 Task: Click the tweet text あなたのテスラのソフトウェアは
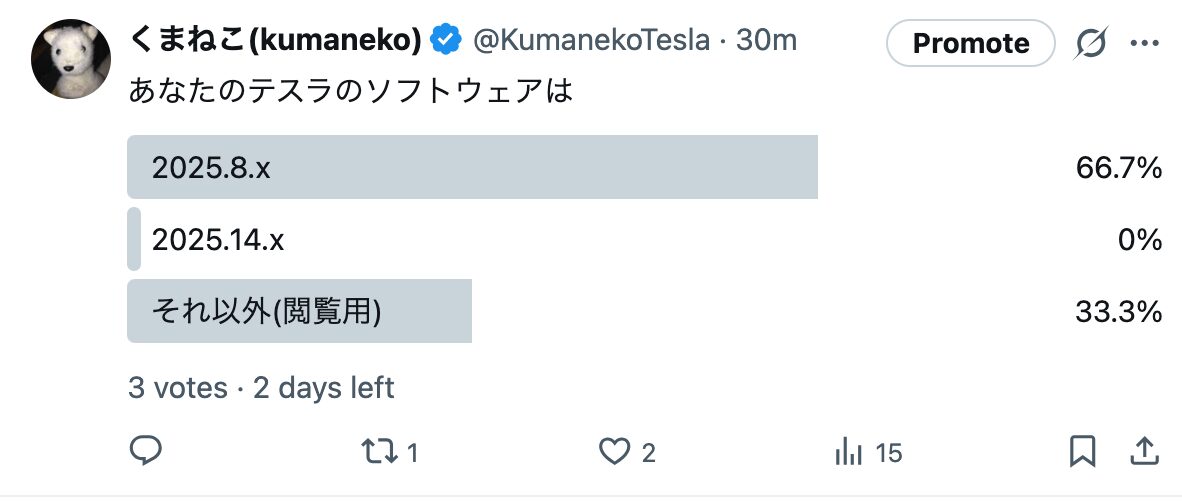pyautogui.click(x=351, y=92)
